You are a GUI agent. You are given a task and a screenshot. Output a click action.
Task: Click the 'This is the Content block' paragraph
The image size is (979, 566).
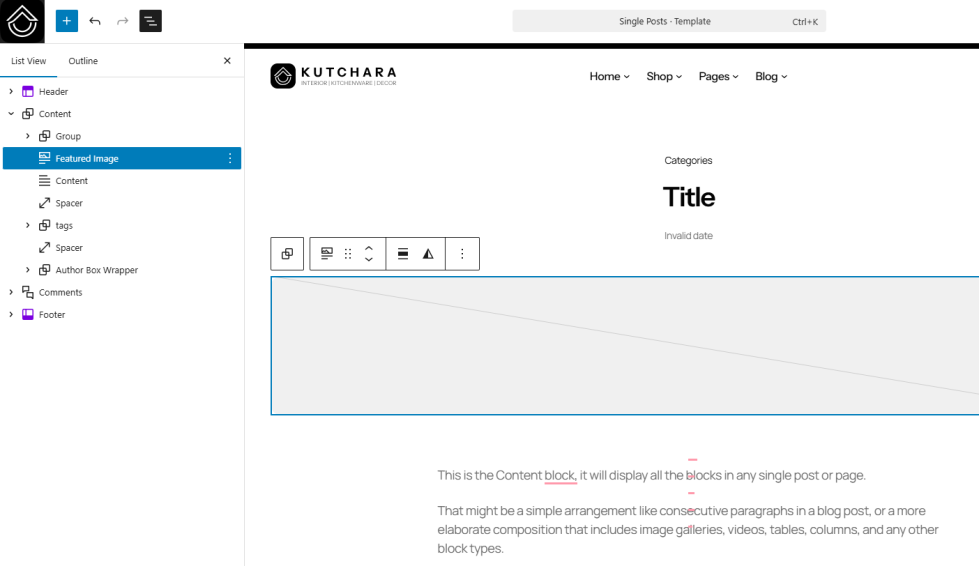[x=652, y=476]
